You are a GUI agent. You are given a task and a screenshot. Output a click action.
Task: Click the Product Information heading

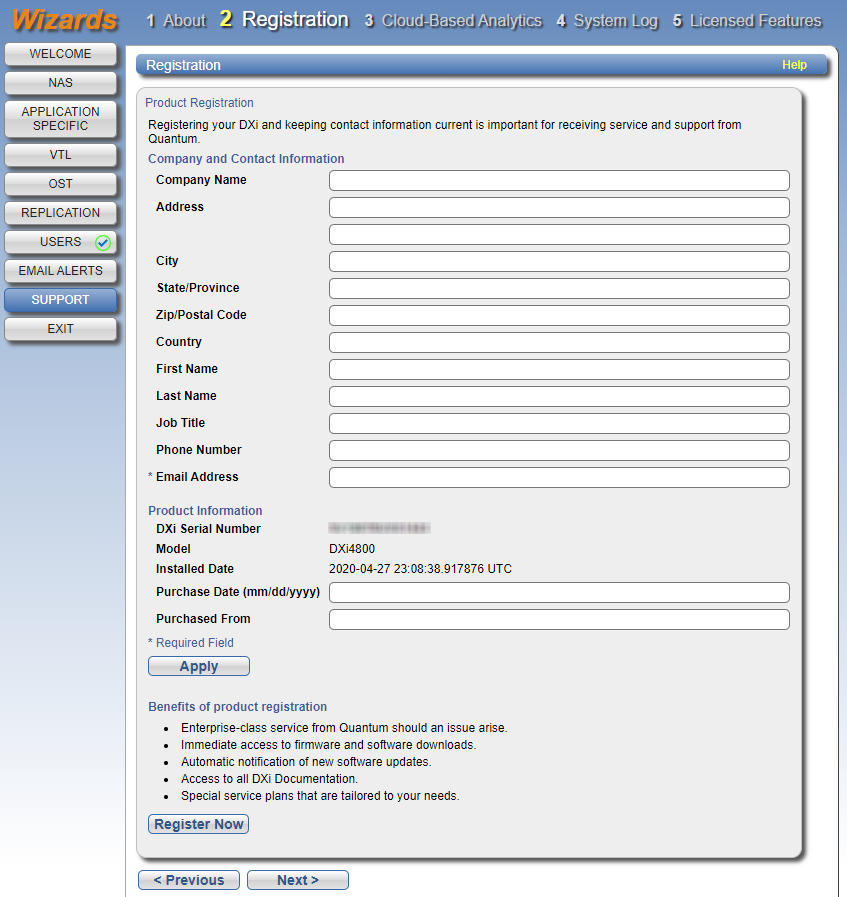tap(205, 511)
